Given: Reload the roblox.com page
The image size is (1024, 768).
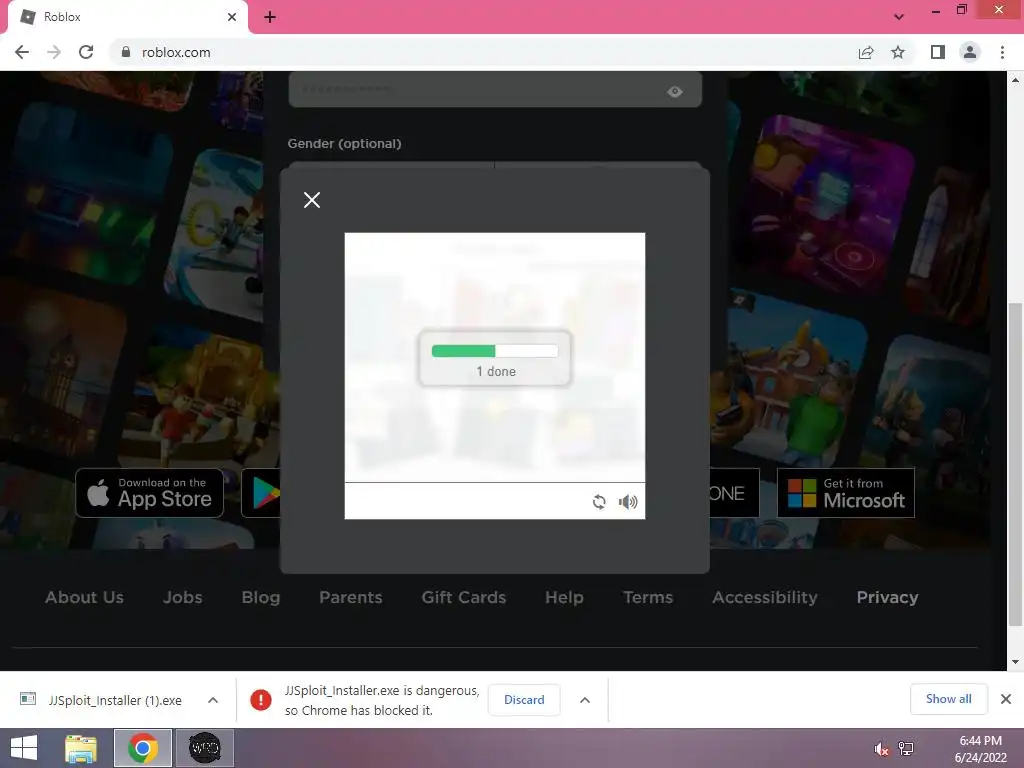Looking at the screenshot, I should pyautogui.click(x=86, y=52).
